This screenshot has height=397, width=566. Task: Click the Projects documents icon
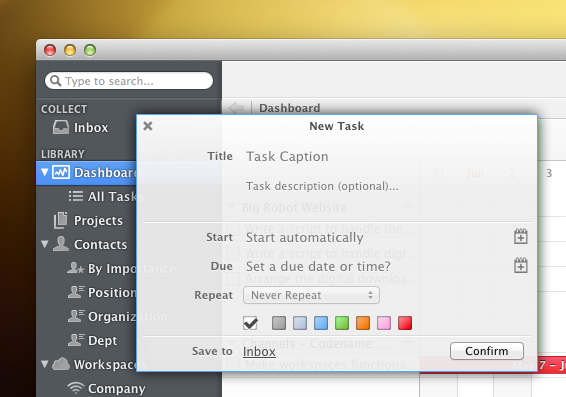coord(61,220)
